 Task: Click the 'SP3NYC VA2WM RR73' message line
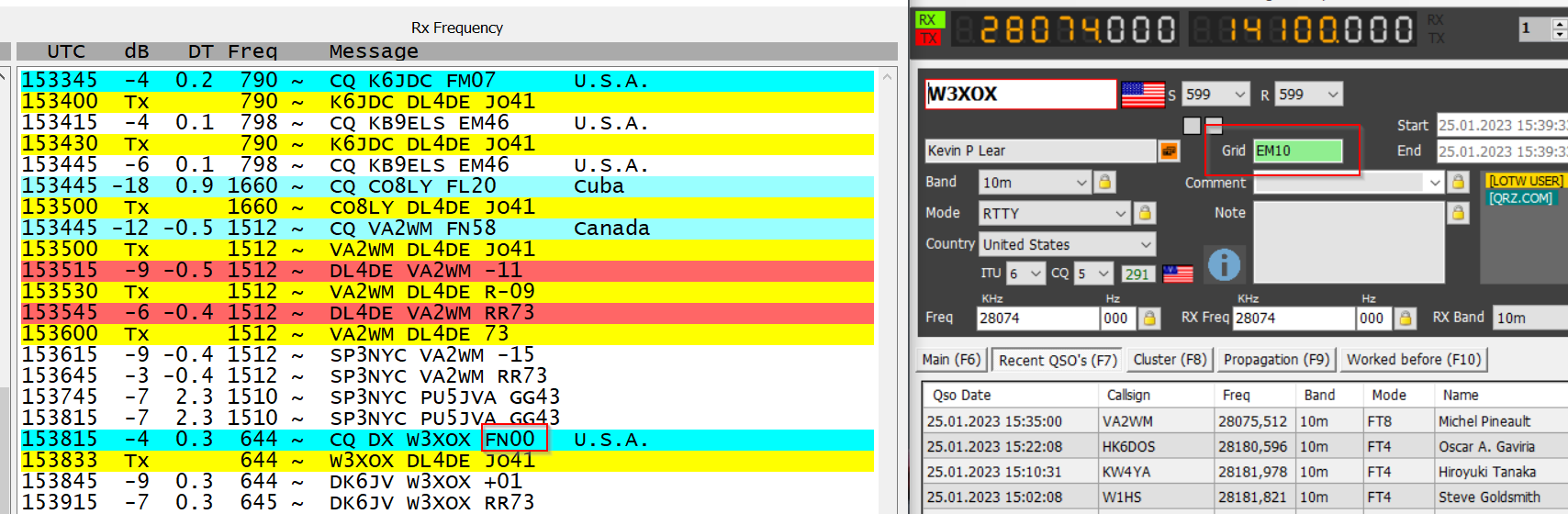447,376
